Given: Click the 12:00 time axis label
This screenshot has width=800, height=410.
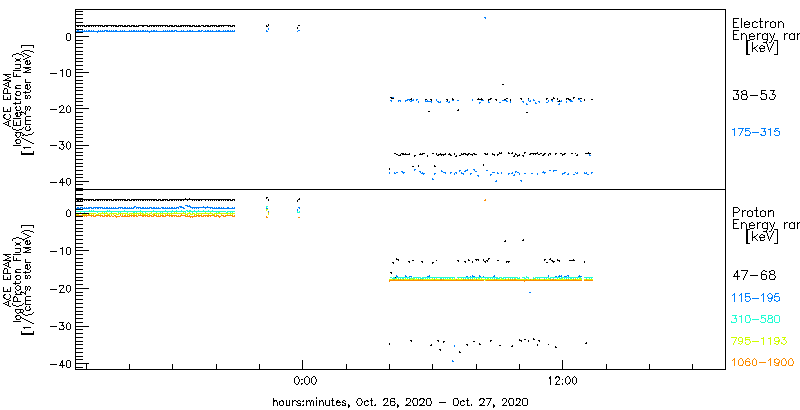Looking at the screenshot, I should click(565, 380).
